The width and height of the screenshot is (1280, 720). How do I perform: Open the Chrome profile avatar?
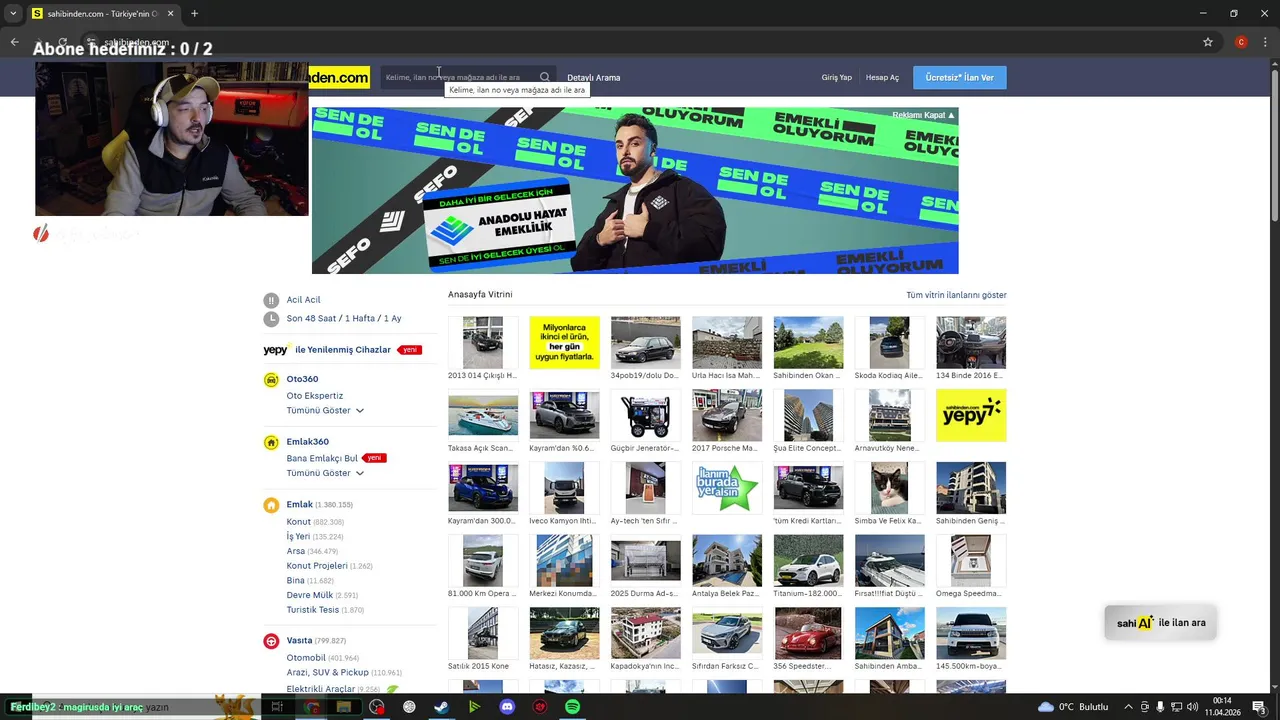pos(1241,42)
